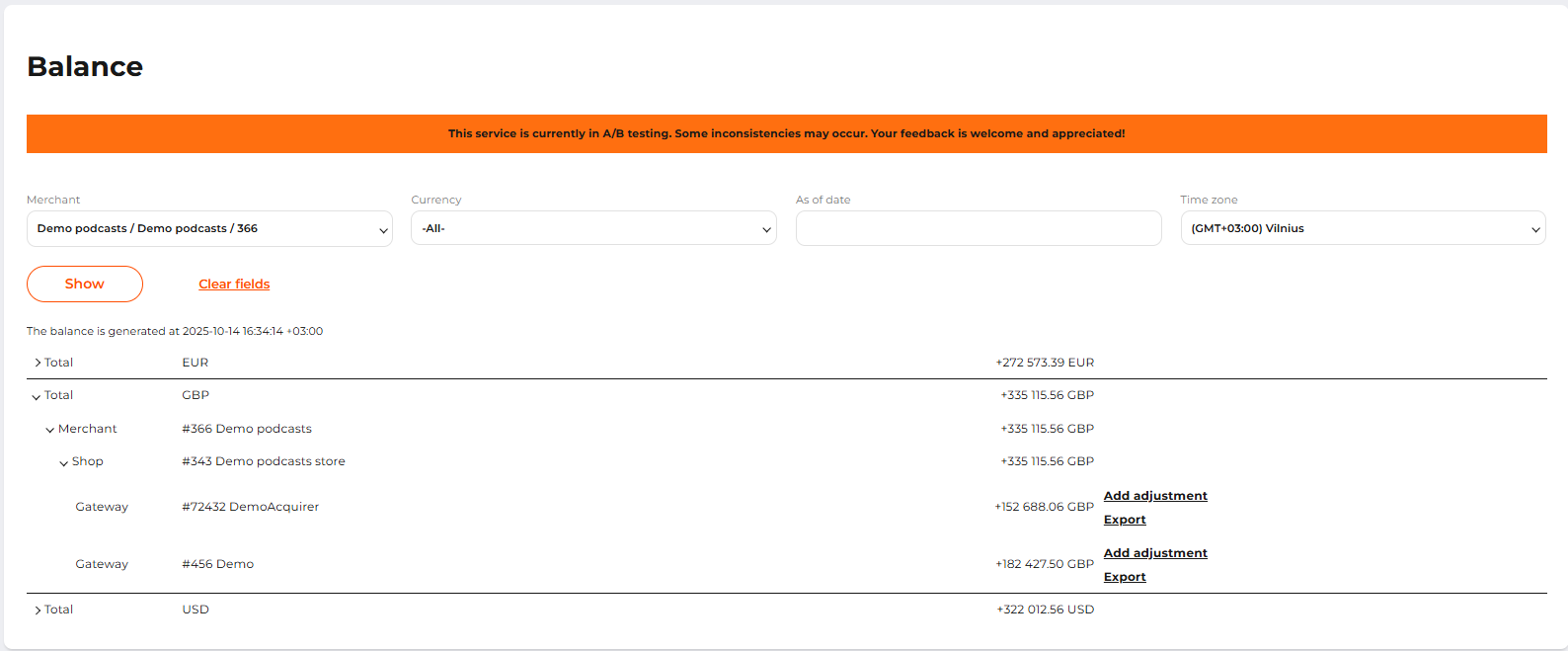1568x651 pixels.
Task: Open the Currency dropdown
Action: click(593, 228)
